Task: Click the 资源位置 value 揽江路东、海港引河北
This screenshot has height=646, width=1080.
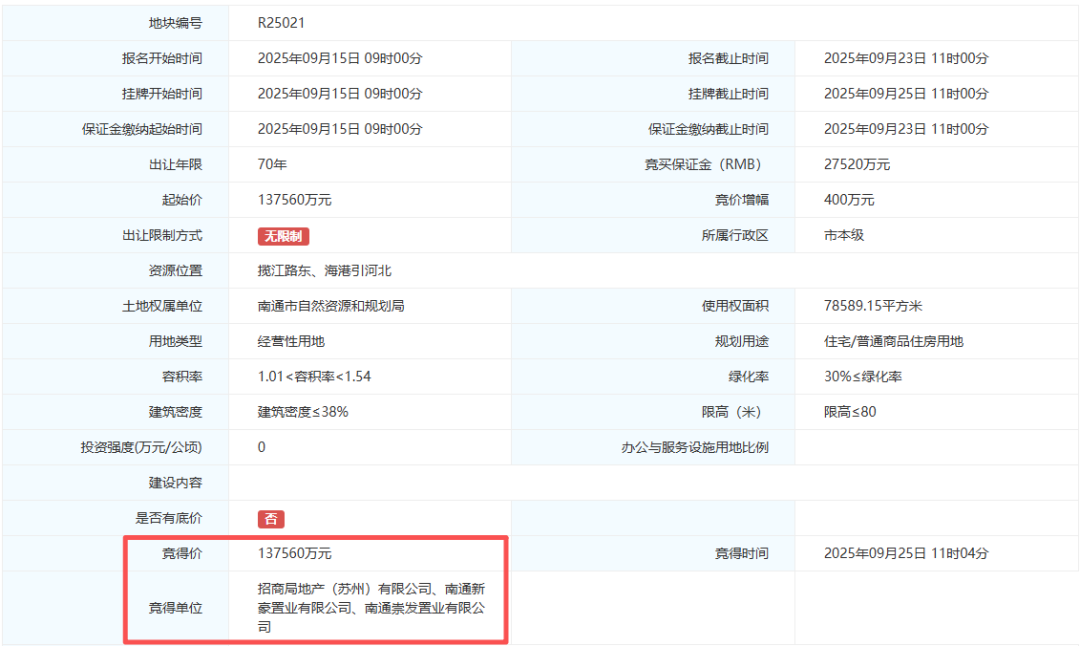Action: (x=324, y=271)
